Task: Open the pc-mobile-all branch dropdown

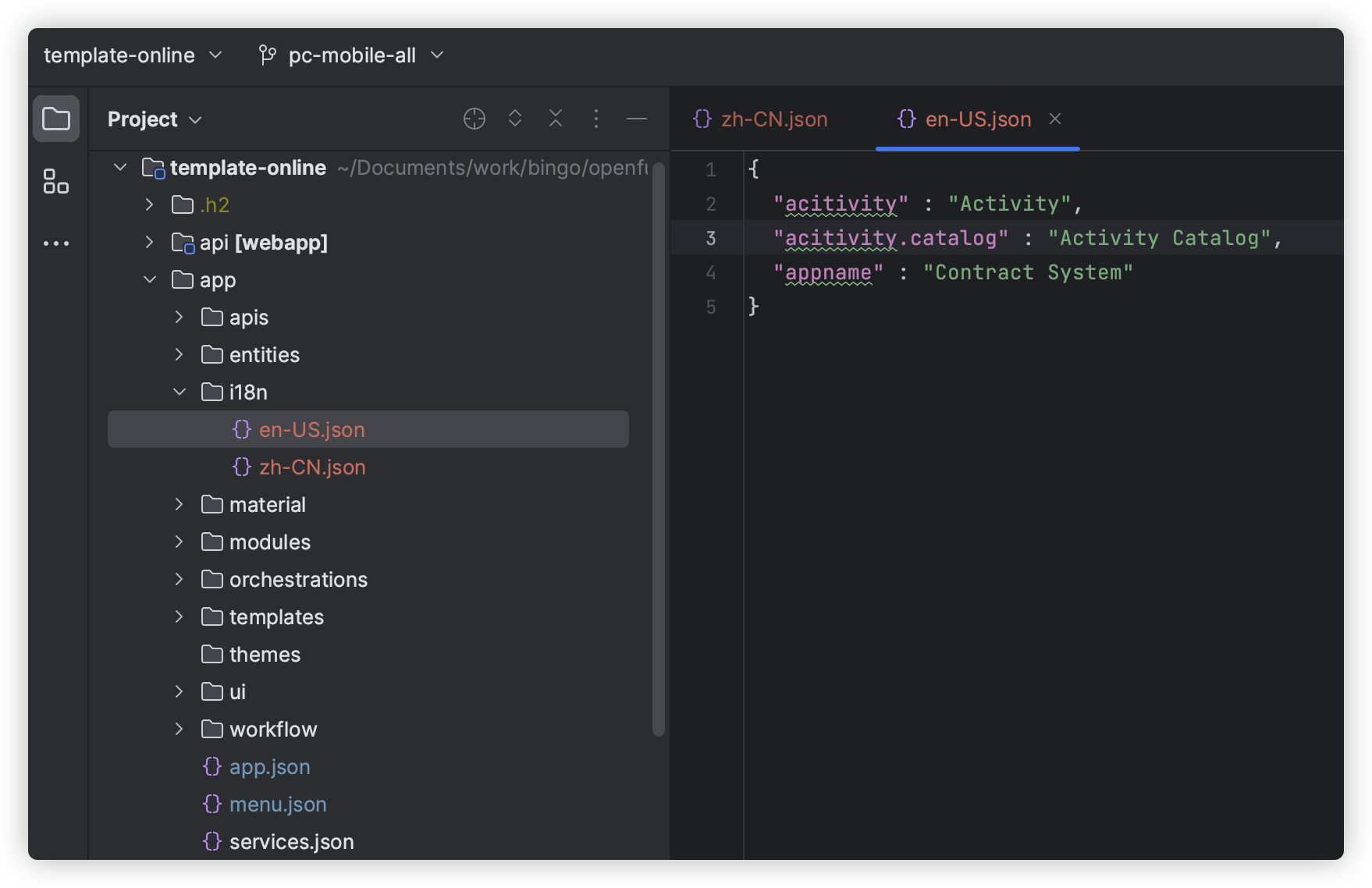Action: tap(351, 55)
